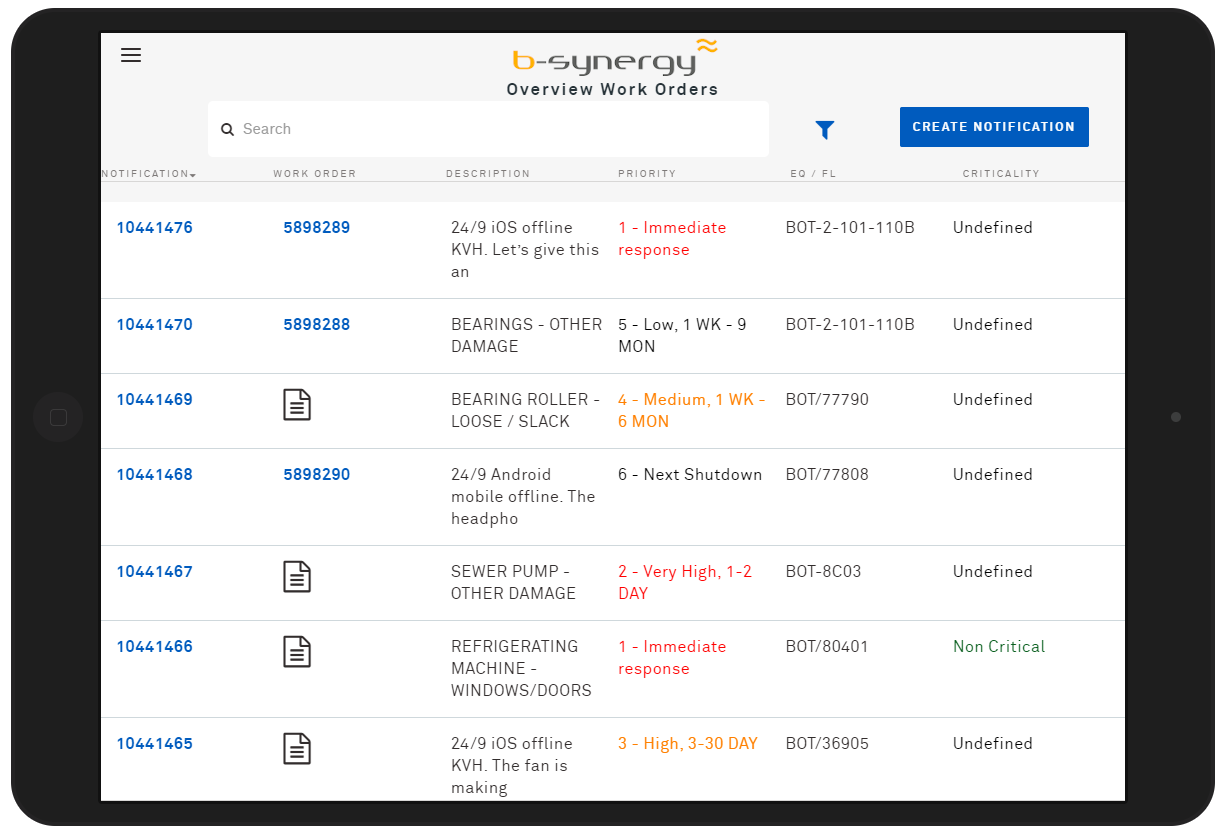
Task: Click equipment BOT/77790
Action: (827, 400)
